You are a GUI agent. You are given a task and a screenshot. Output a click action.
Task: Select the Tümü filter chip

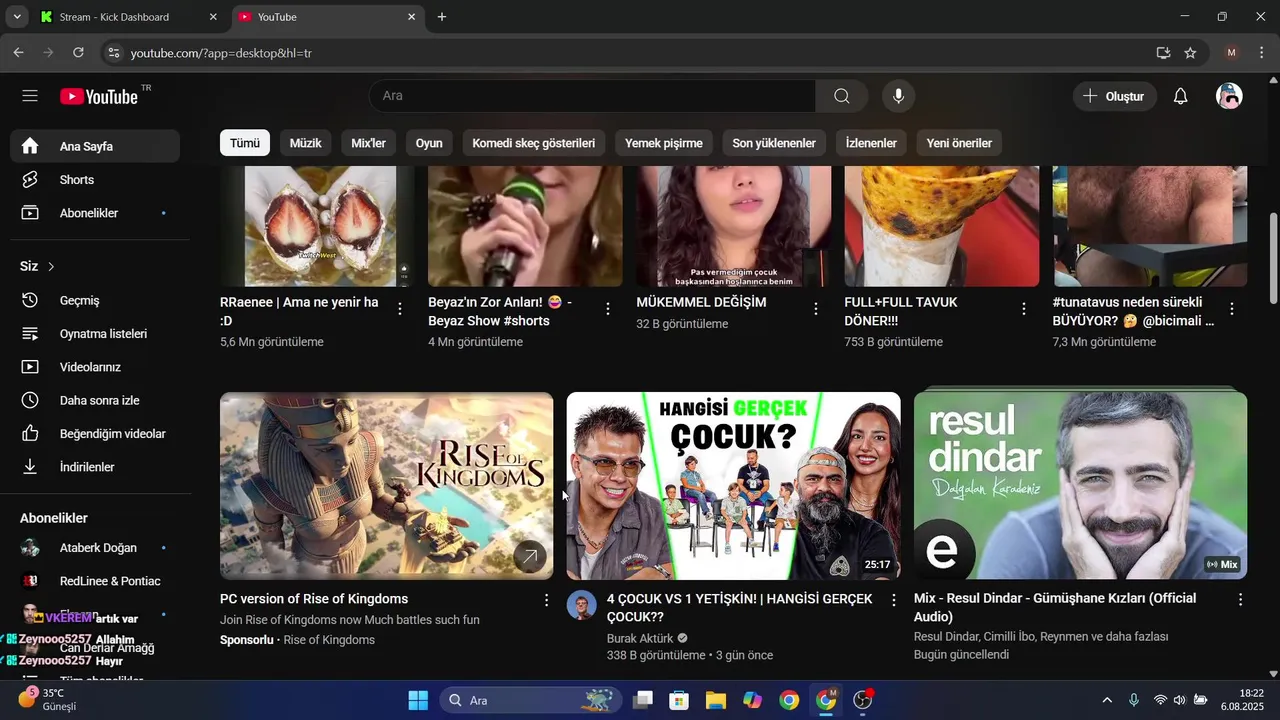pos(245,143)
